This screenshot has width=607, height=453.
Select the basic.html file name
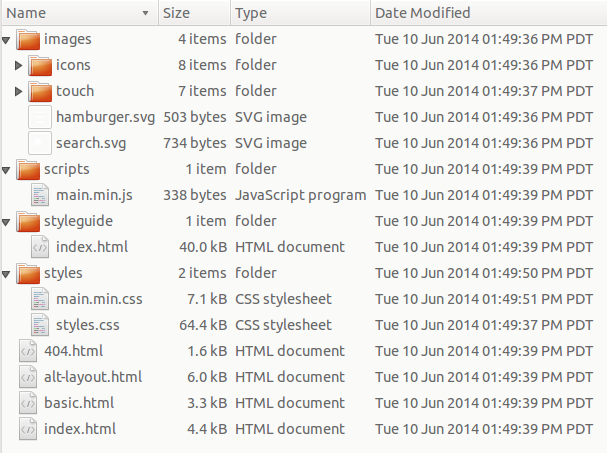79,403
